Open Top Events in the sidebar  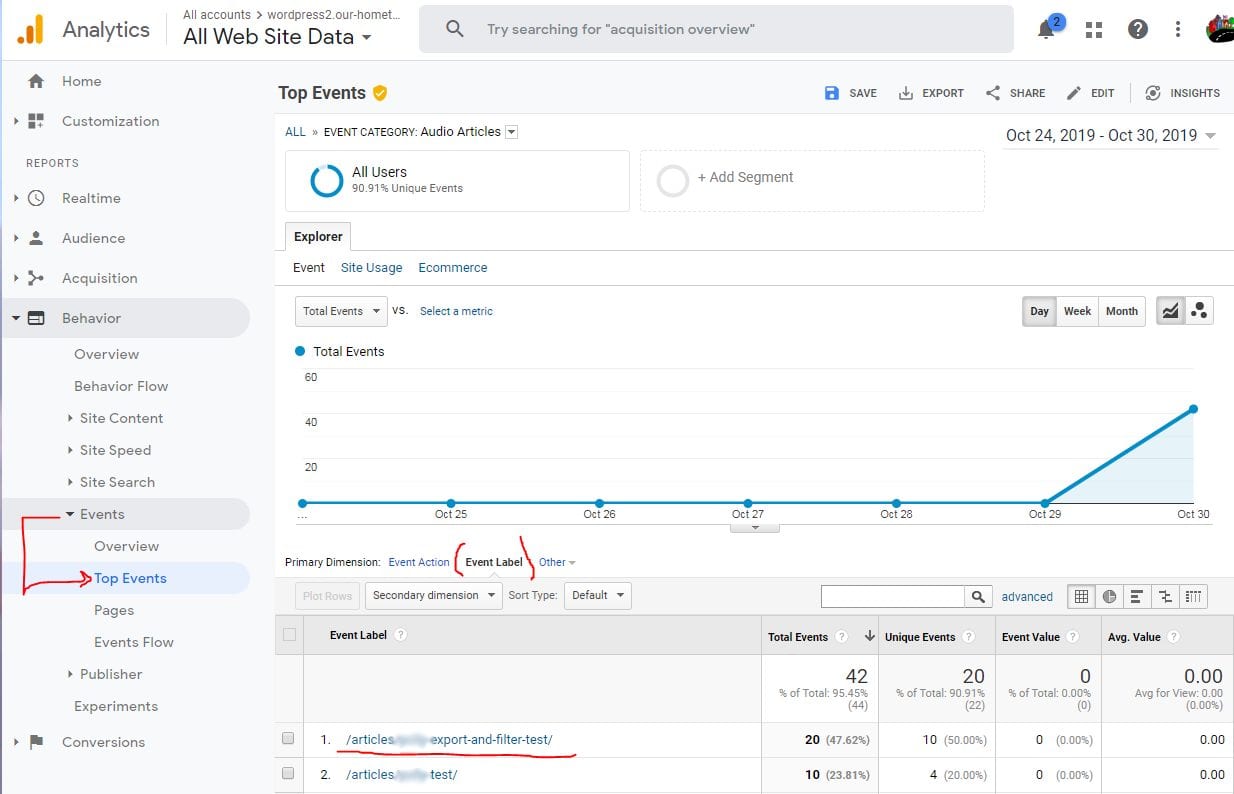(130, 578)
